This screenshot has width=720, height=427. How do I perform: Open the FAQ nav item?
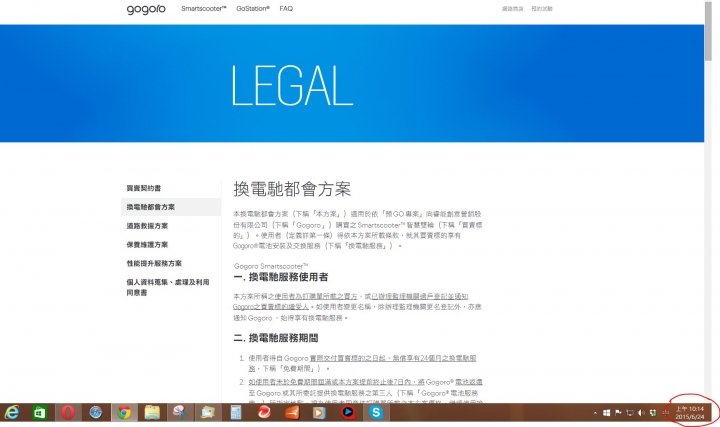[286, 8]
